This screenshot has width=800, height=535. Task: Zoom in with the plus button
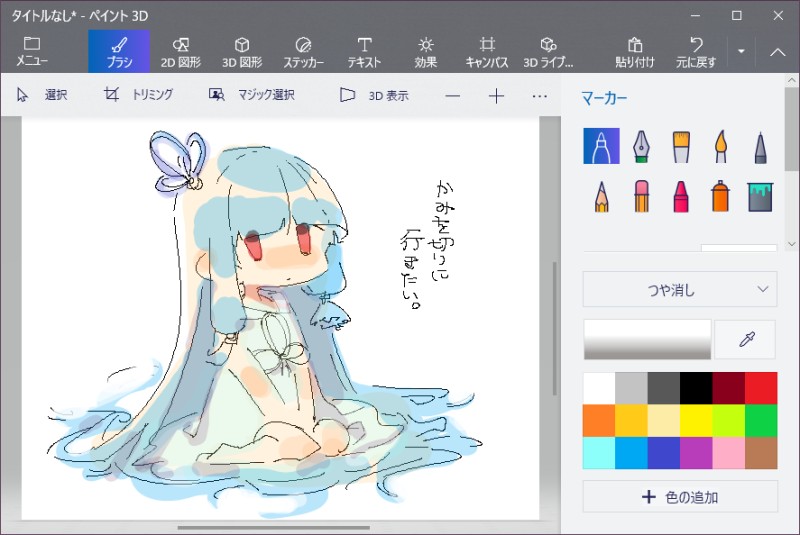pos(496,96)
